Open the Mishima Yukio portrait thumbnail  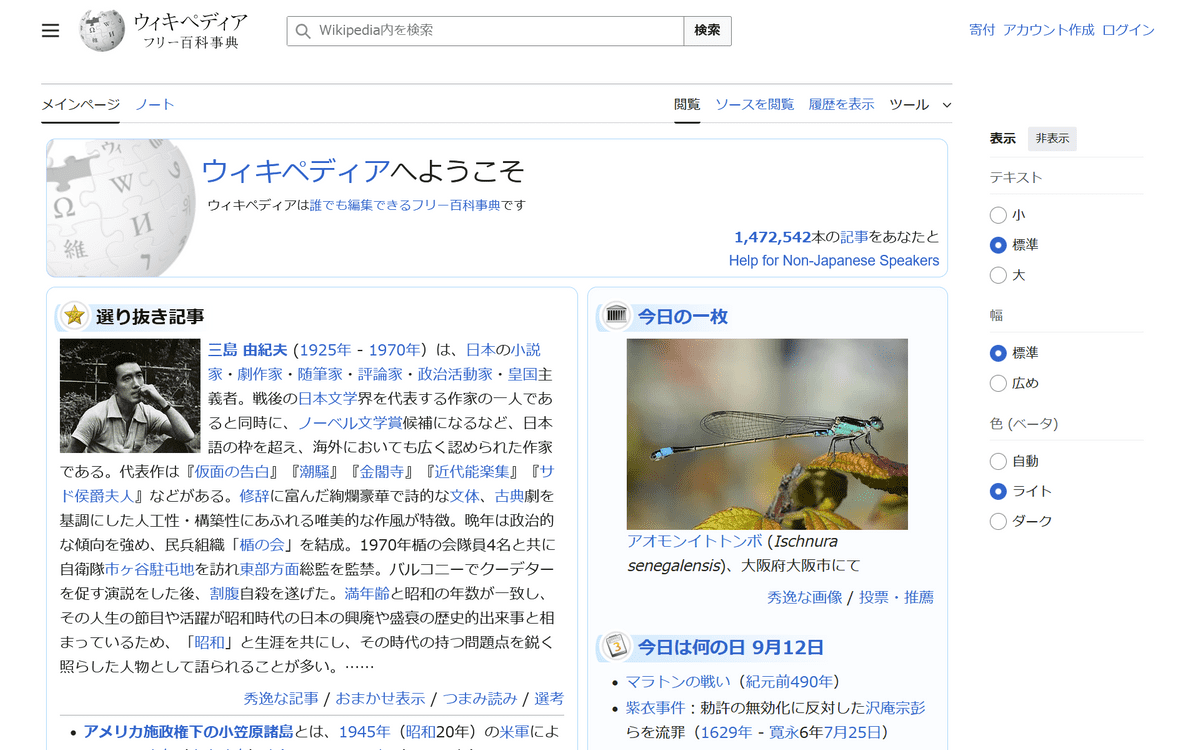point(130,395)
